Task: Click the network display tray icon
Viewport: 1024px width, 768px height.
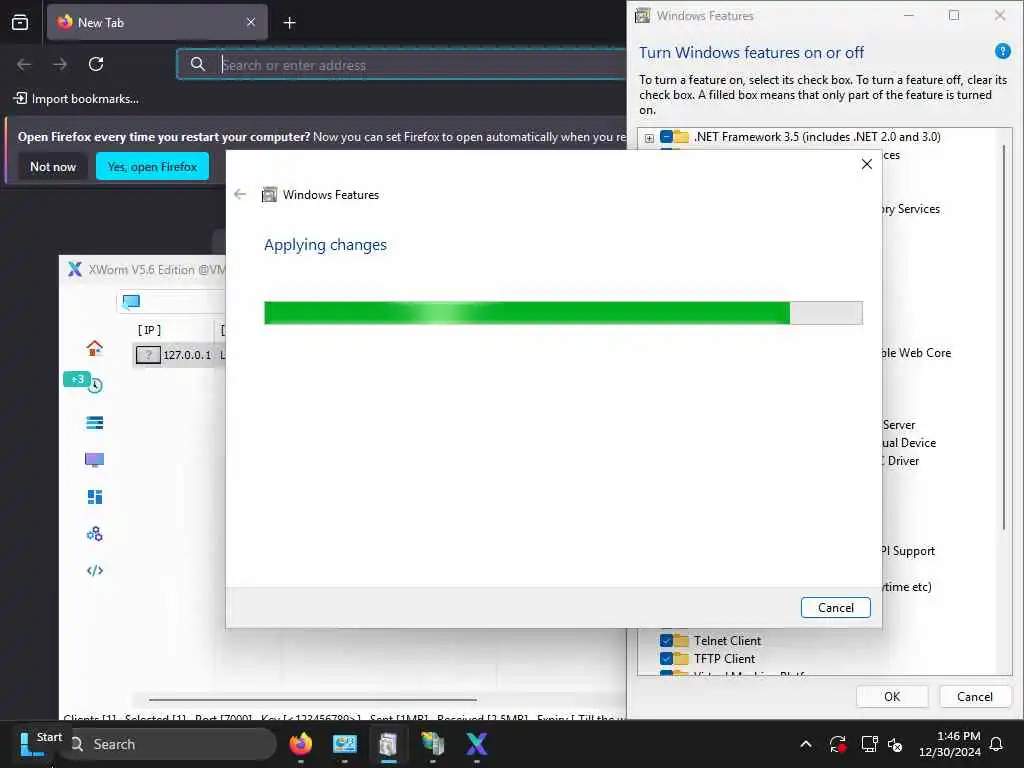Action: pyautogui.click(x=869, y=744)
